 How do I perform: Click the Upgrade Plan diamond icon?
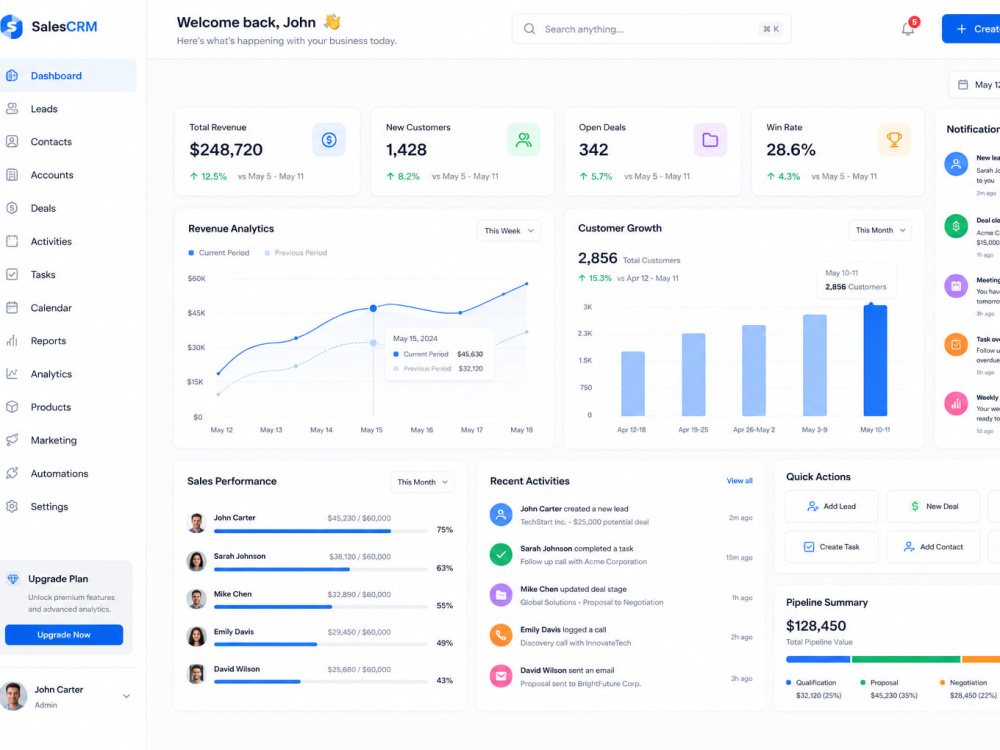coord(13,578)
